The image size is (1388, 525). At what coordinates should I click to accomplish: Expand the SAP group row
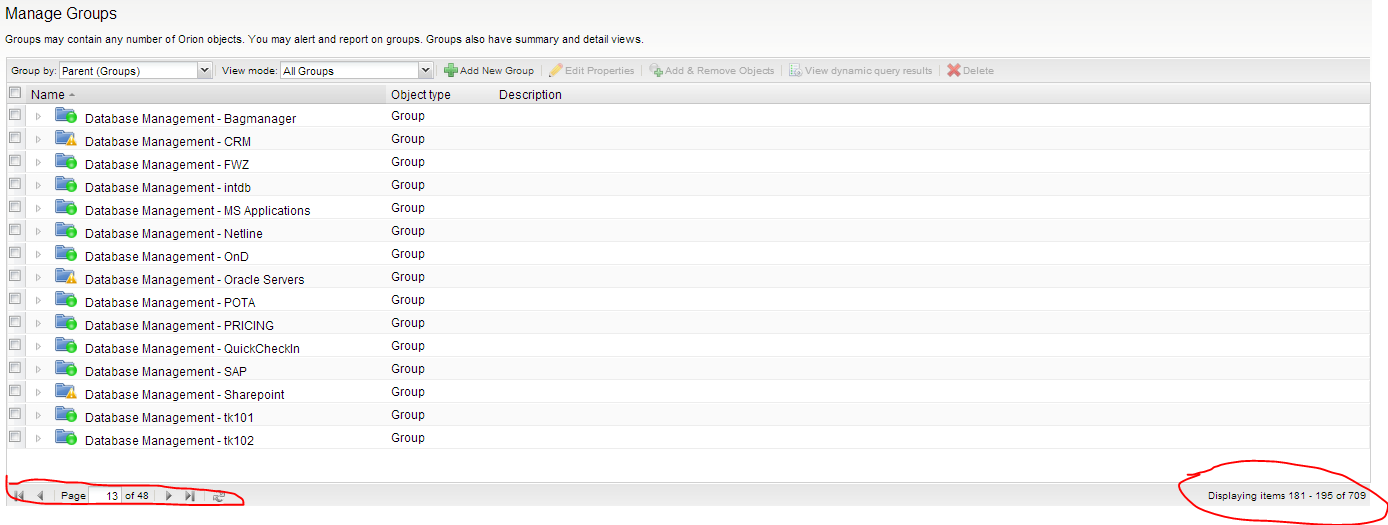click(x=39, y=370)
